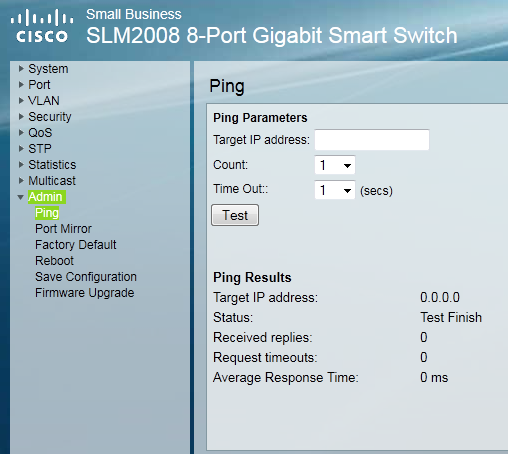This screenshot has height=454, width=508.
Task: Open the Count dropdown
Action: (x=335, y=165)
